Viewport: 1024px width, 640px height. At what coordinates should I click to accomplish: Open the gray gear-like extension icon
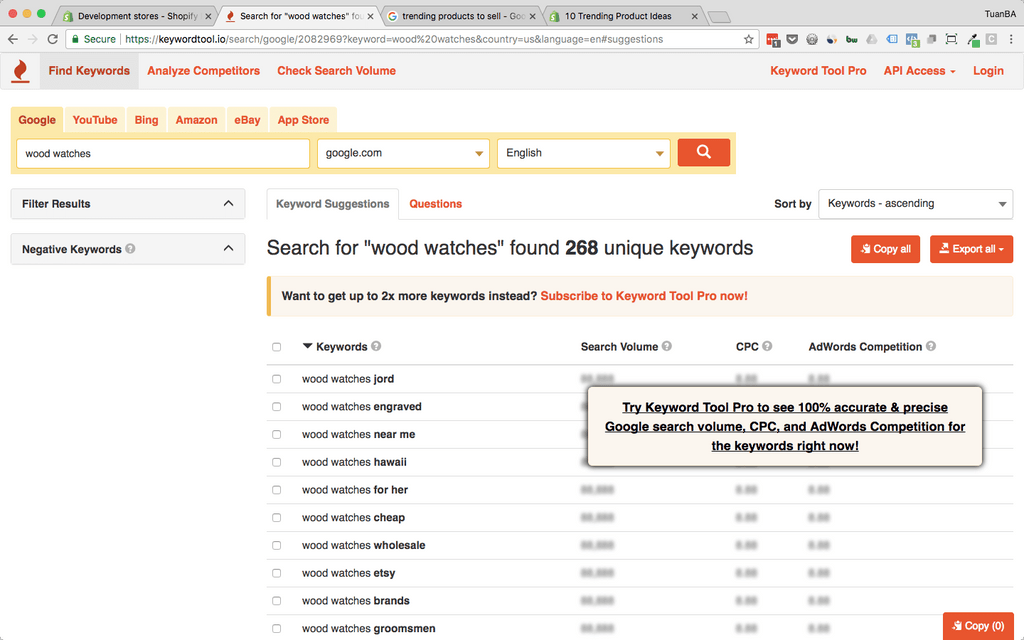812,39
